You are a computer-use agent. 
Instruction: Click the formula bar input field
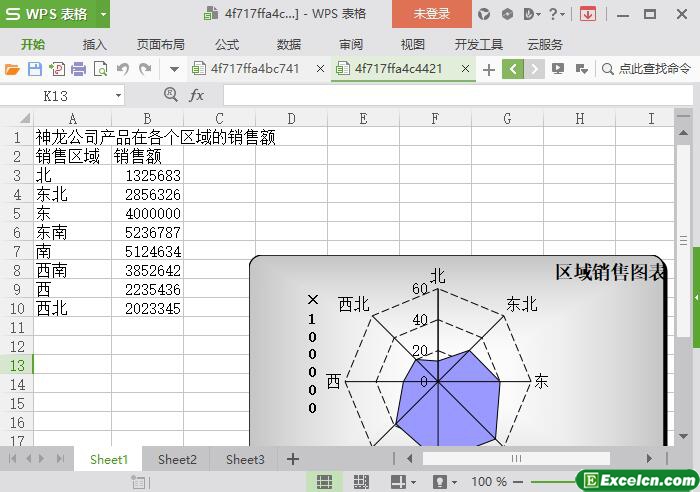(x=457, y=96)
